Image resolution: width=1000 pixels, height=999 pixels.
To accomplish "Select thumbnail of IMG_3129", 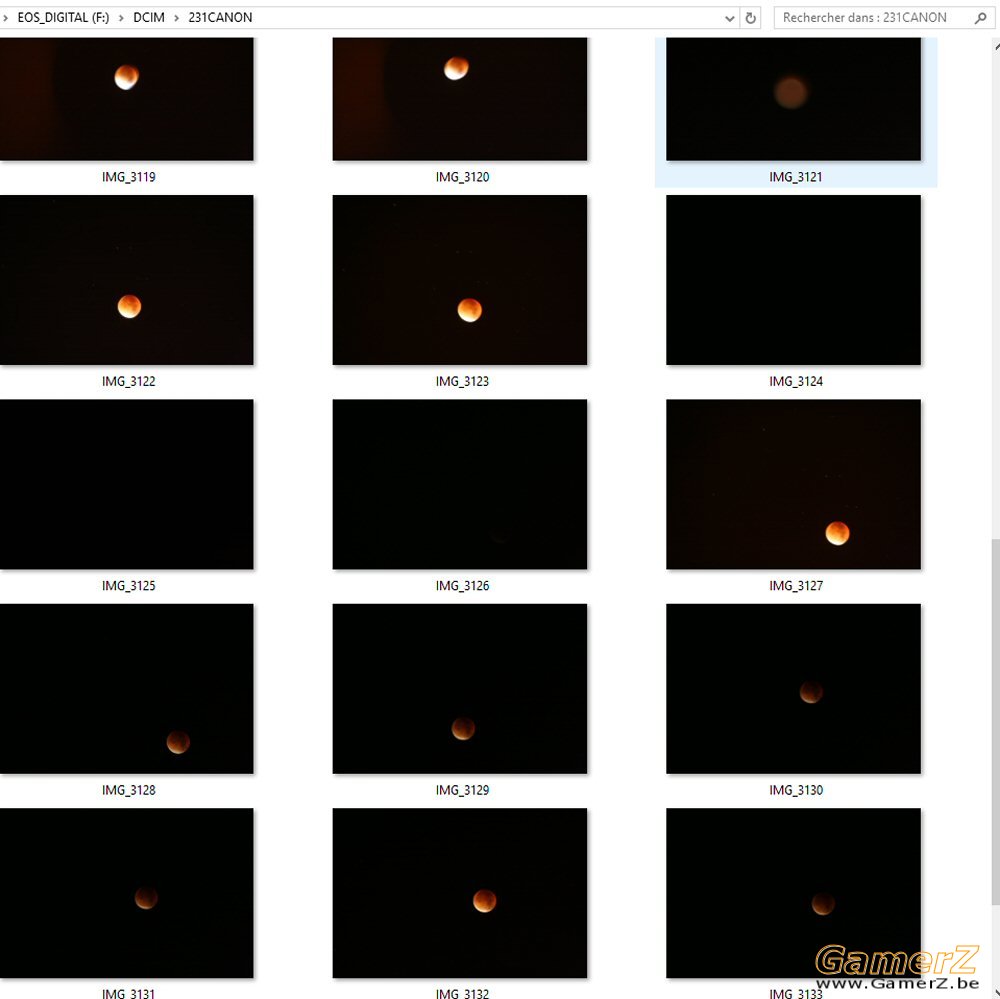I will point(460,689).
